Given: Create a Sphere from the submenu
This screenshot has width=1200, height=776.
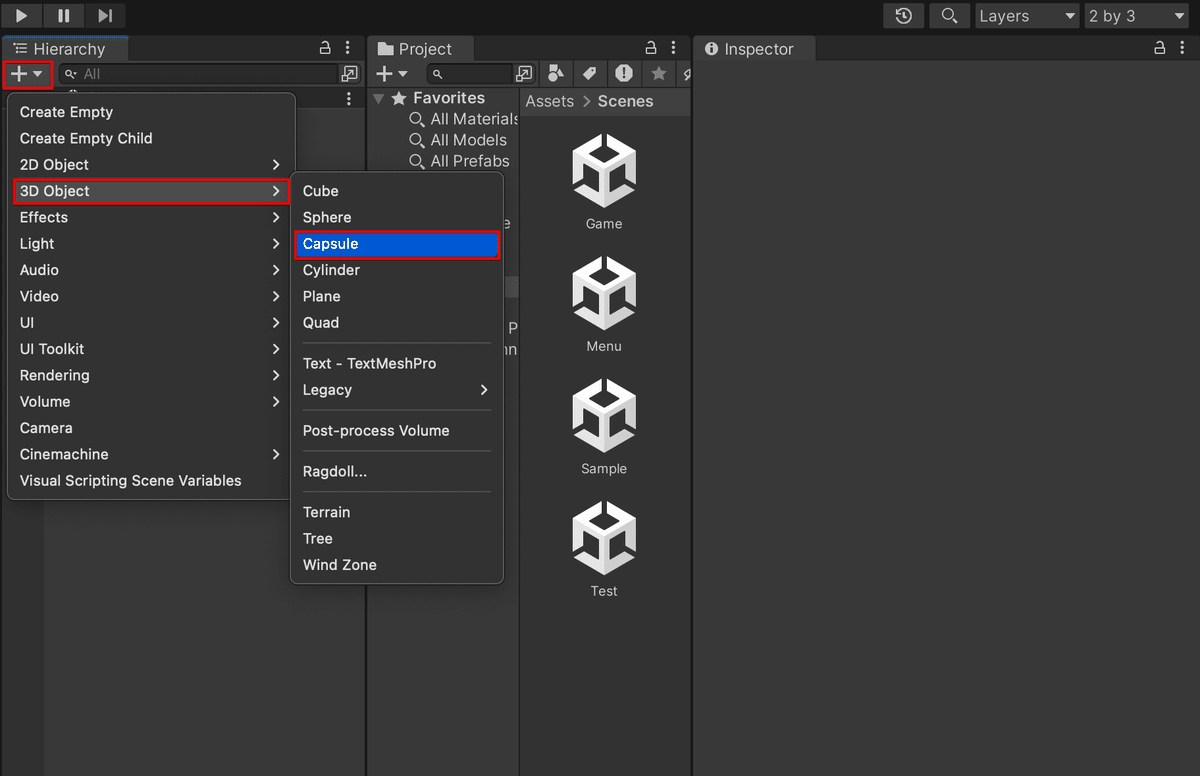Looking at the screenshot, I should [397, 217].
